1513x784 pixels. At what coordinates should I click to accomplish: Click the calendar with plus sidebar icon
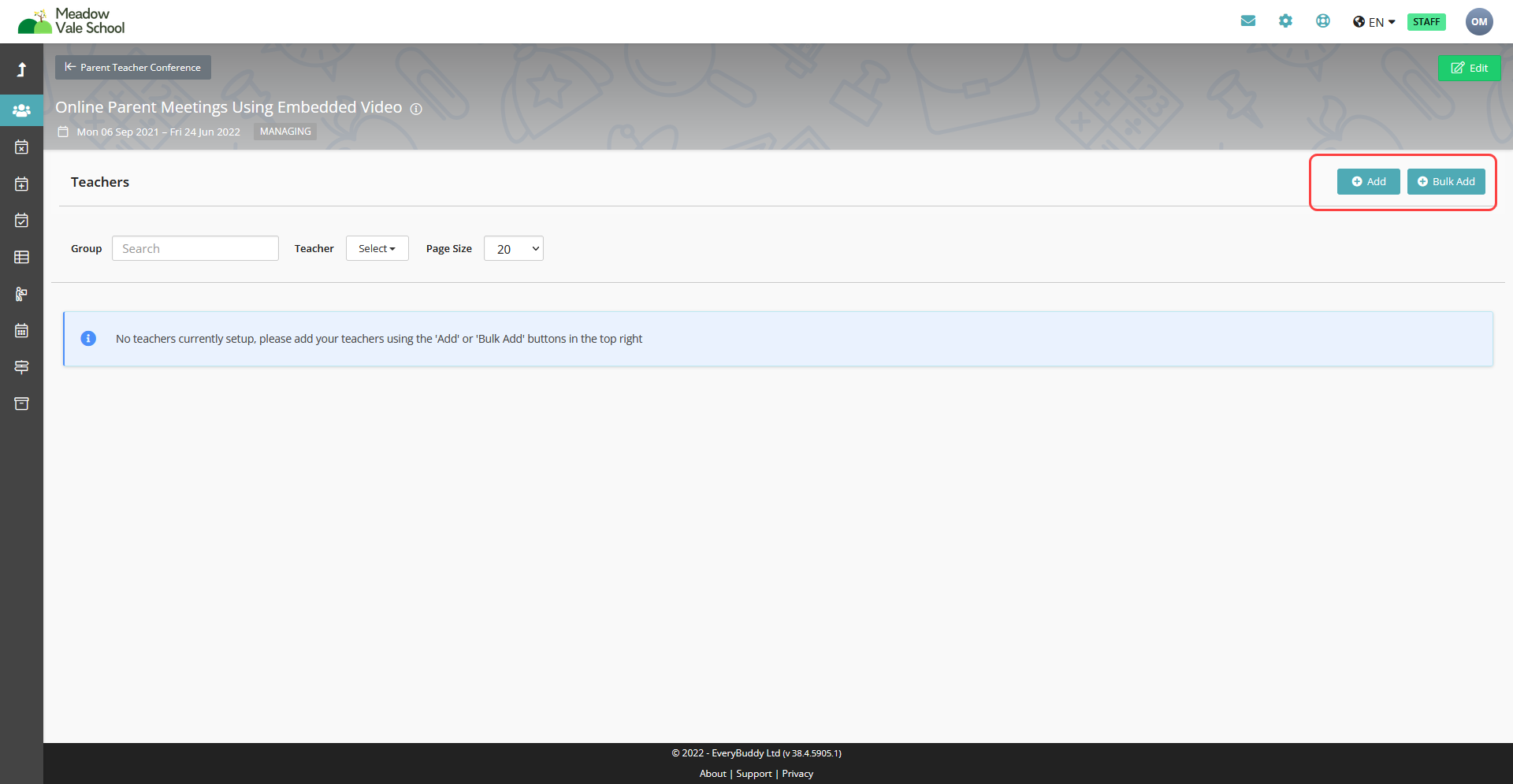pyautogui.click(x=21, y=184)
